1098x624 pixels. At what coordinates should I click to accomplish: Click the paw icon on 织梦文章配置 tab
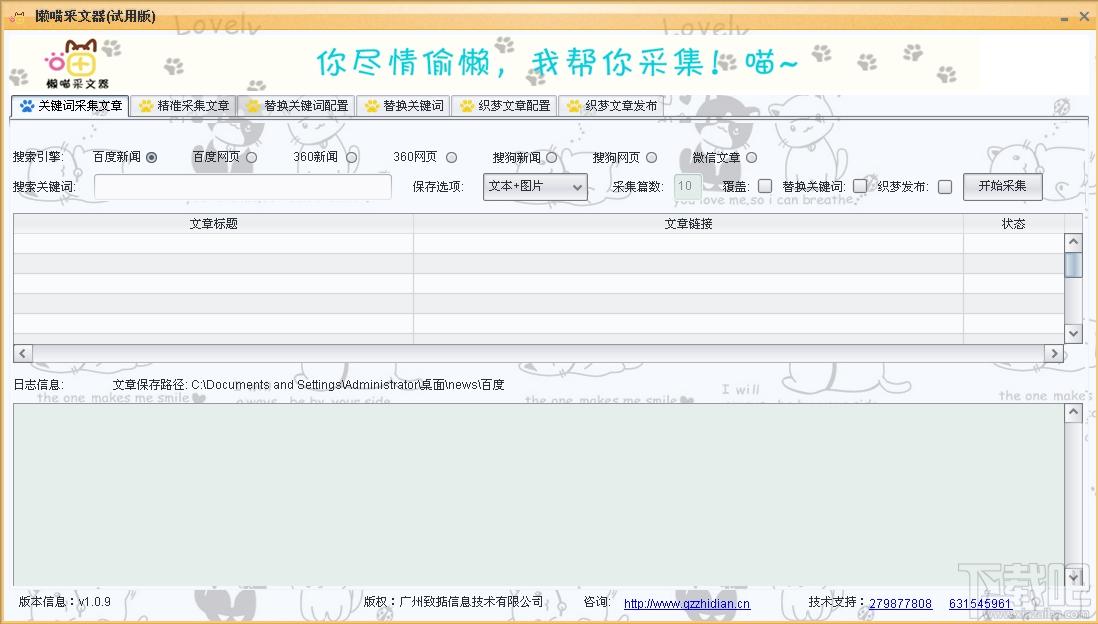[x=467, y=106]
